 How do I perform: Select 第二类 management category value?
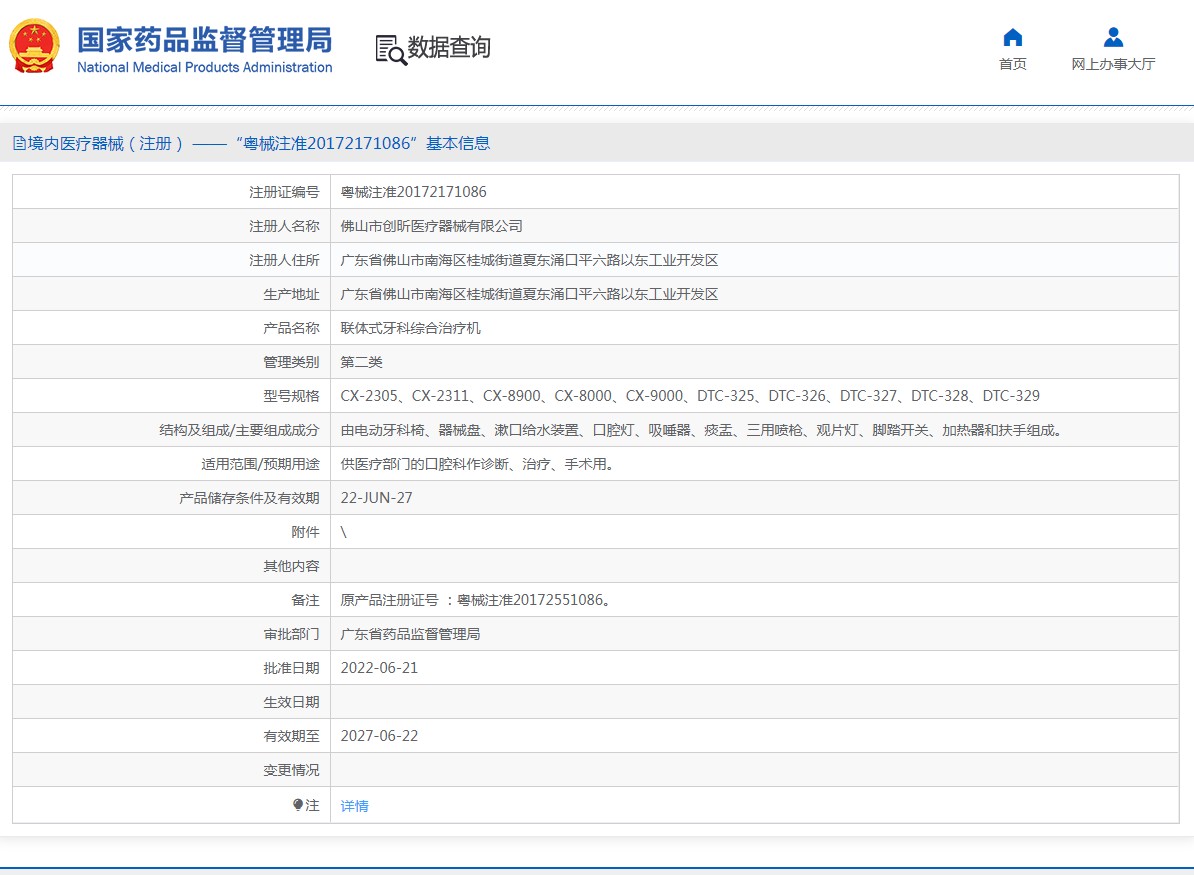click(361, 362)
